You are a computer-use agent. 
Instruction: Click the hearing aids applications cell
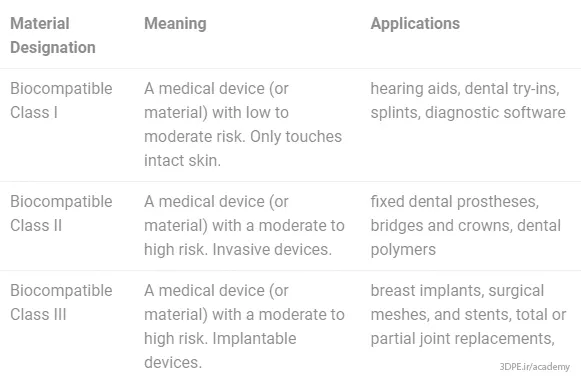468,100
